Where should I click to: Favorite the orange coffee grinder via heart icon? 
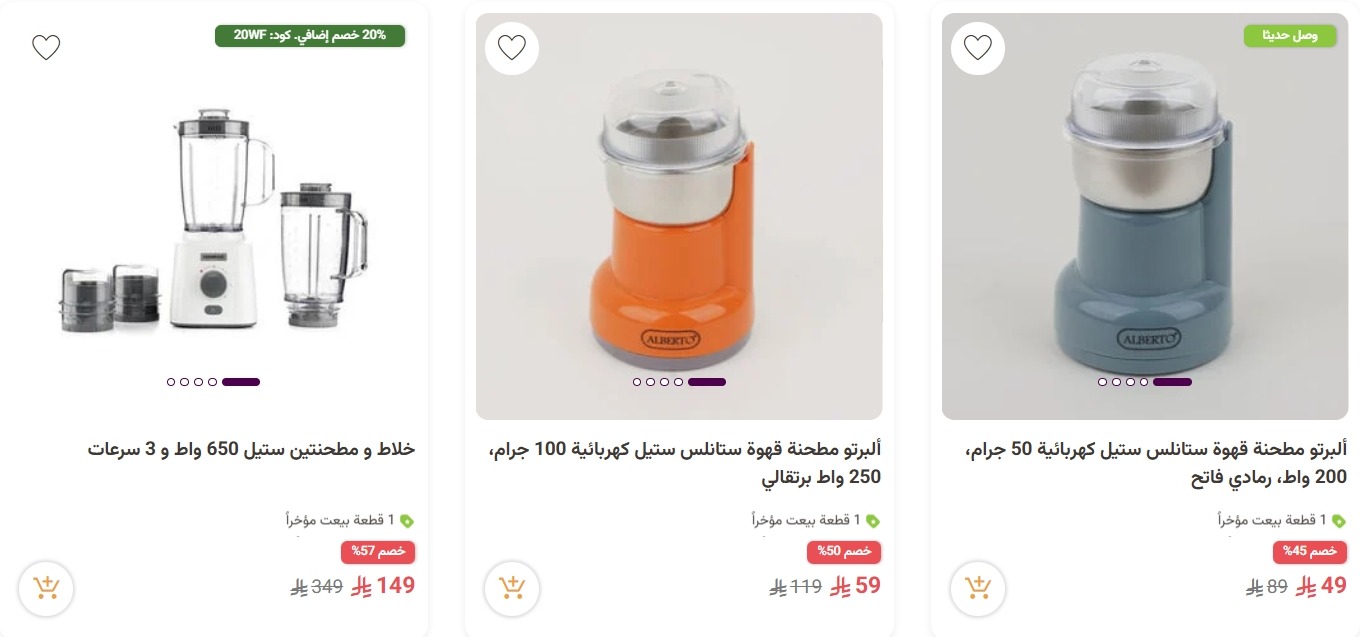(x=512, y=47)
